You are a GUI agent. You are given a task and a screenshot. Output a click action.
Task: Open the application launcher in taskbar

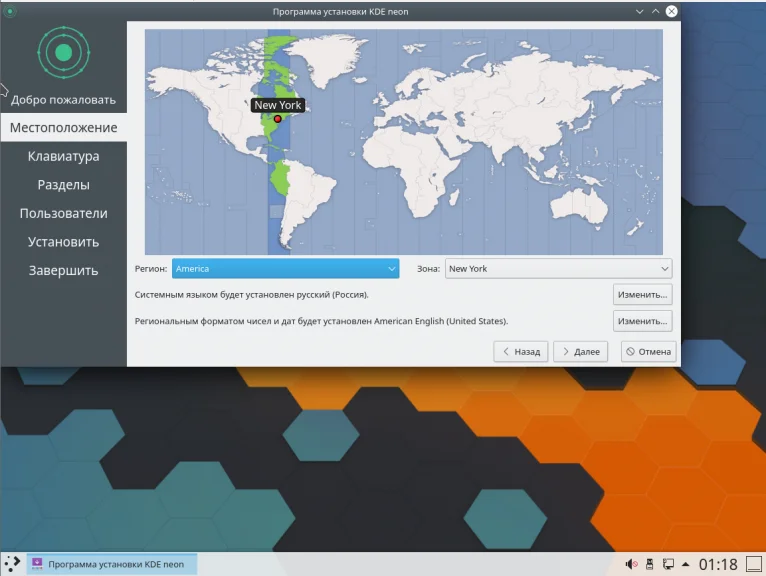[12, 564]
